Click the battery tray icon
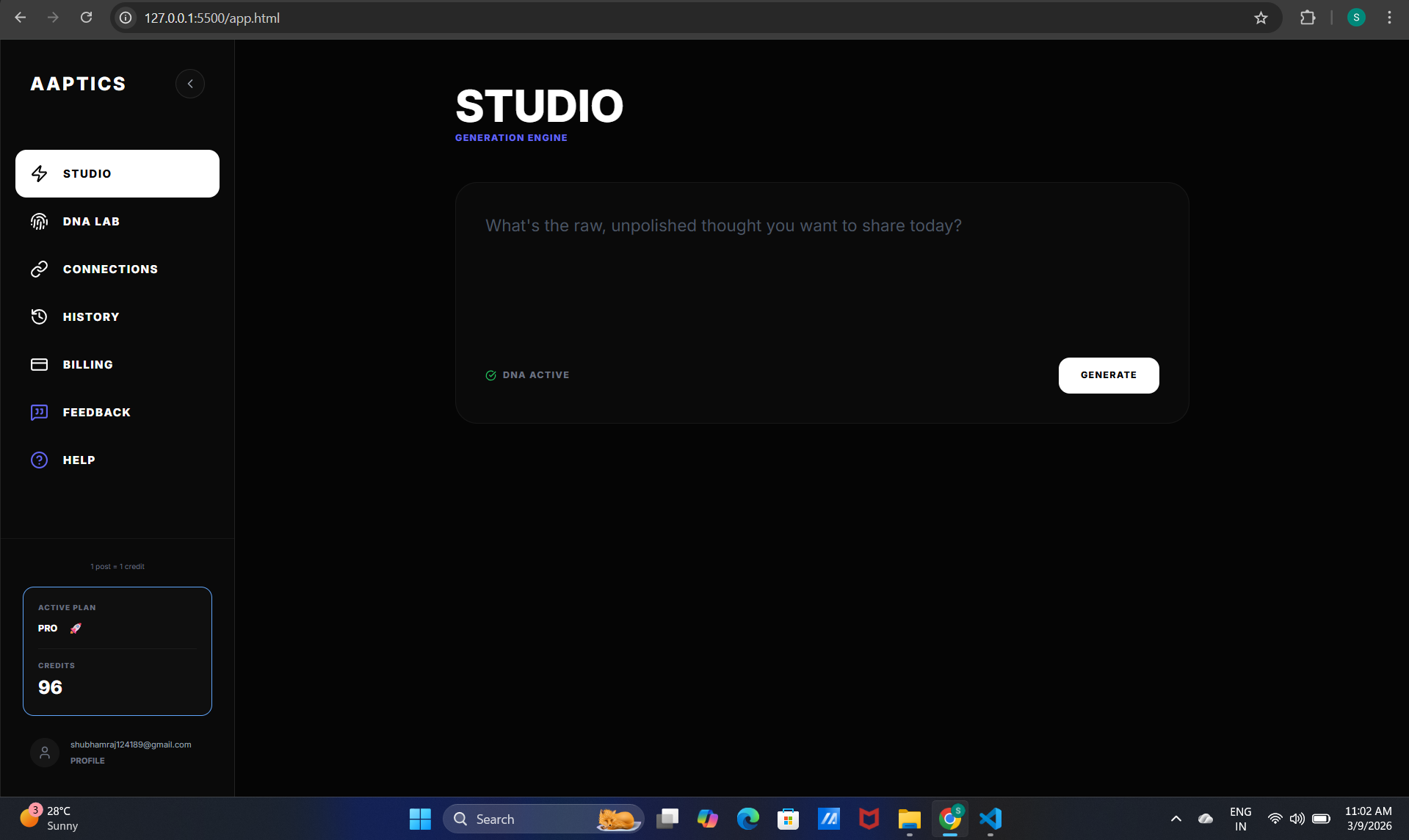Image resolution: width=1409 pixels, height=840 pixels. pyautogui.click(x=1321, y=819)
